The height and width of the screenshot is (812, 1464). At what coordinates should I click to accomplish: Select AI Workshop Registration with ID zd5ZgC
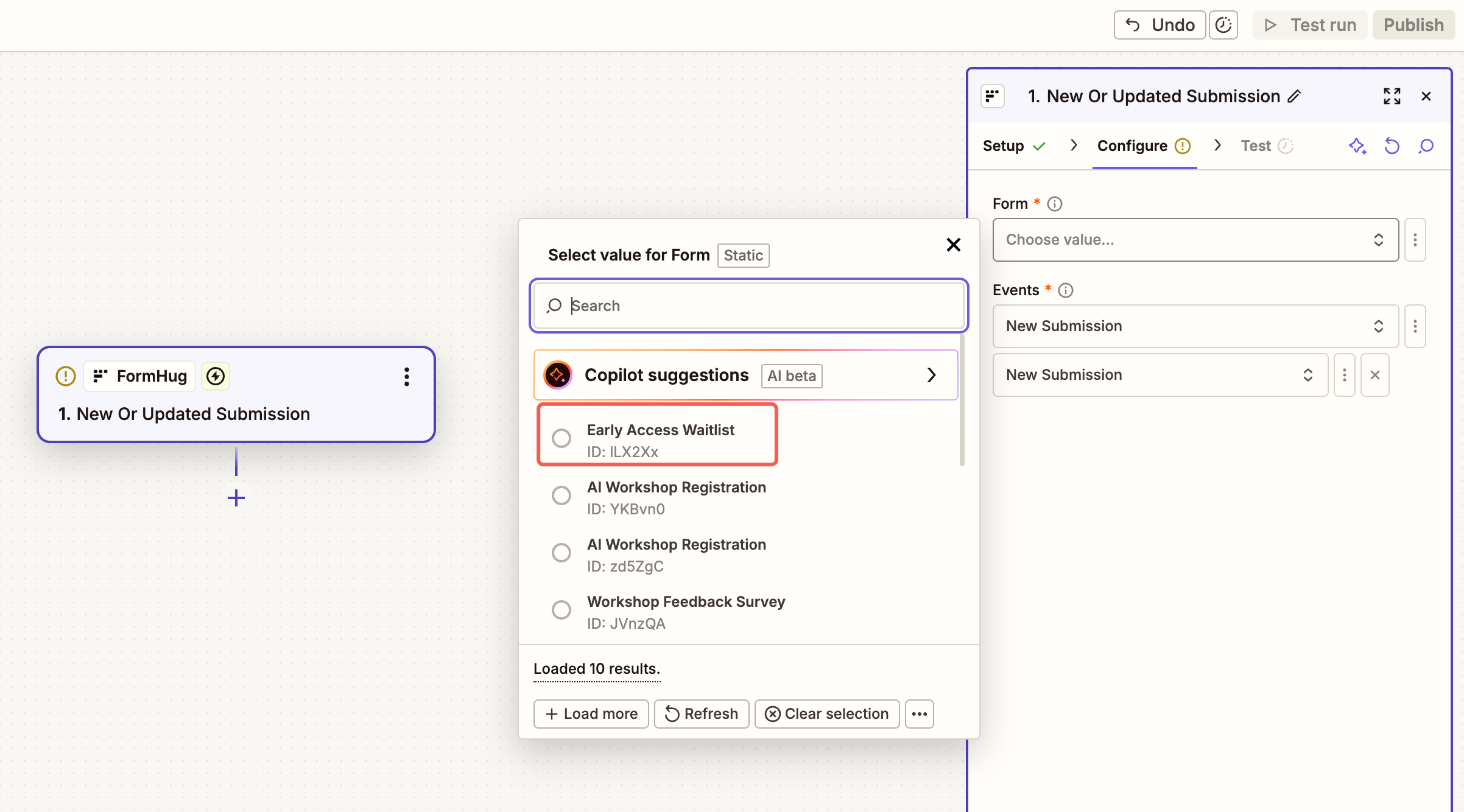point(561,553)
